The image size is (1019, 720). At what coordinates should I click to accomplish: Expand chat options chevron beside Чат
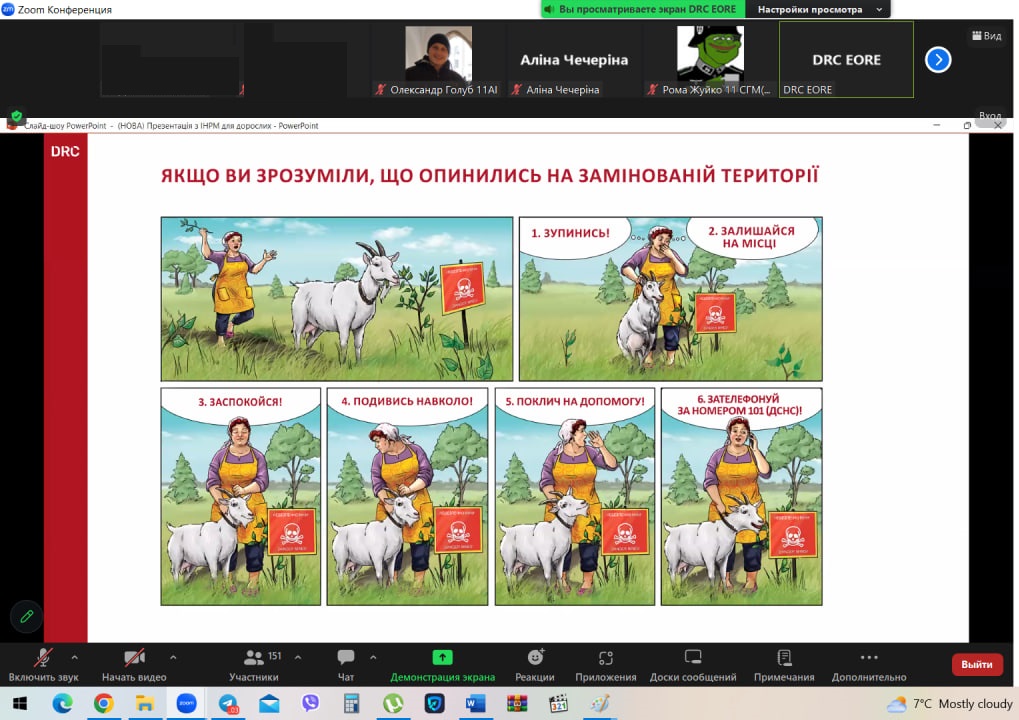tap(373, 658)
